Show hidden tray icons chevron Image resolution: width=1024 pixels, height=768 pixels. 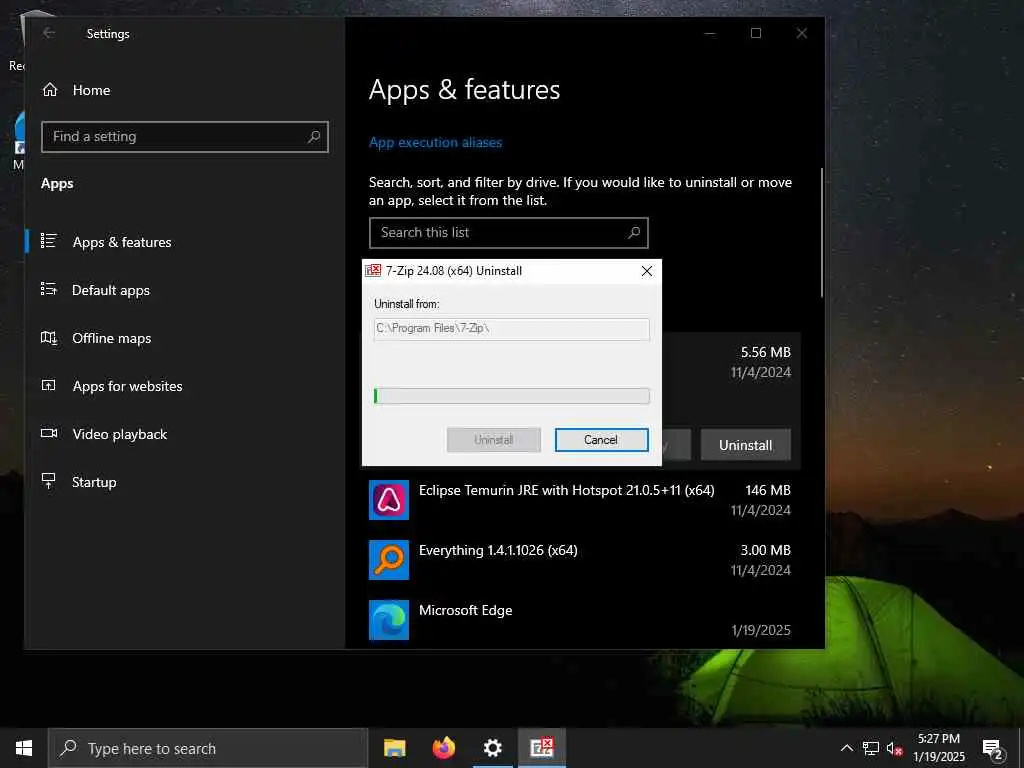pyautogui.click(x=846, y=748)
